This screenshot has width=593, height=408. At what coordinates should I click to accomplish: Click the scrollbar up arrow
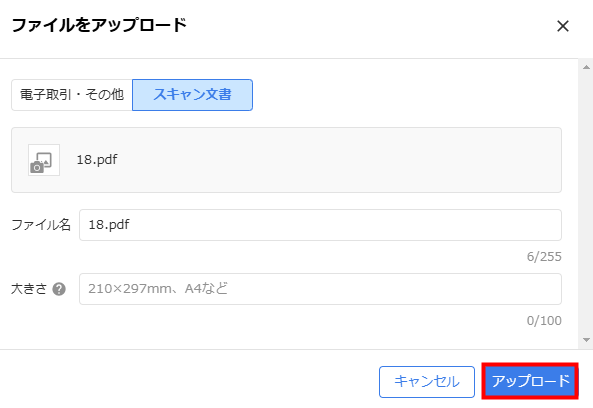[586, 67]
